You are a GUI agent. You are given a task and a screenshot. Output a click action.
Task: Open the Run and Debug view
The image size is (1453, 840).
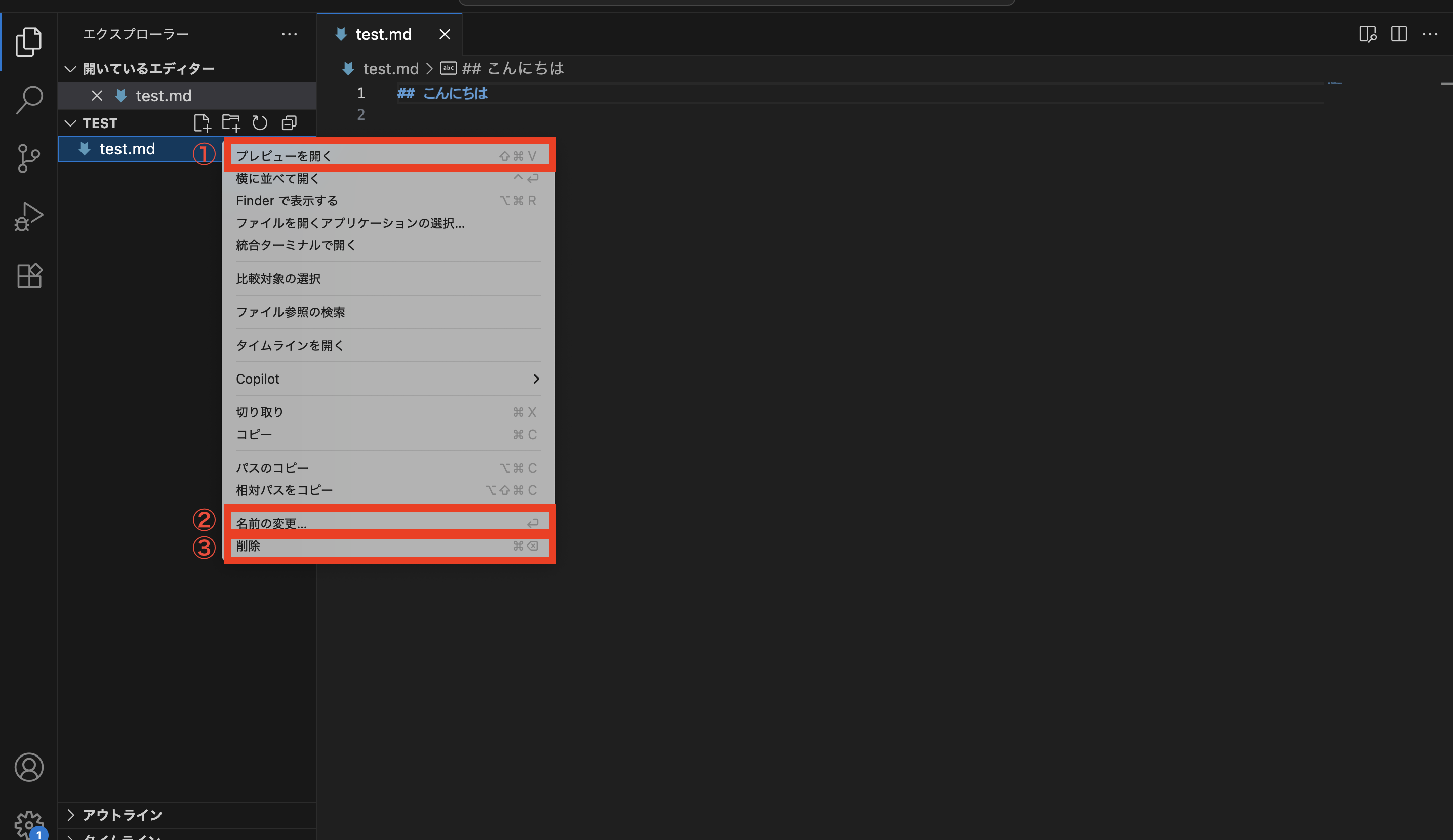[29, 217]
